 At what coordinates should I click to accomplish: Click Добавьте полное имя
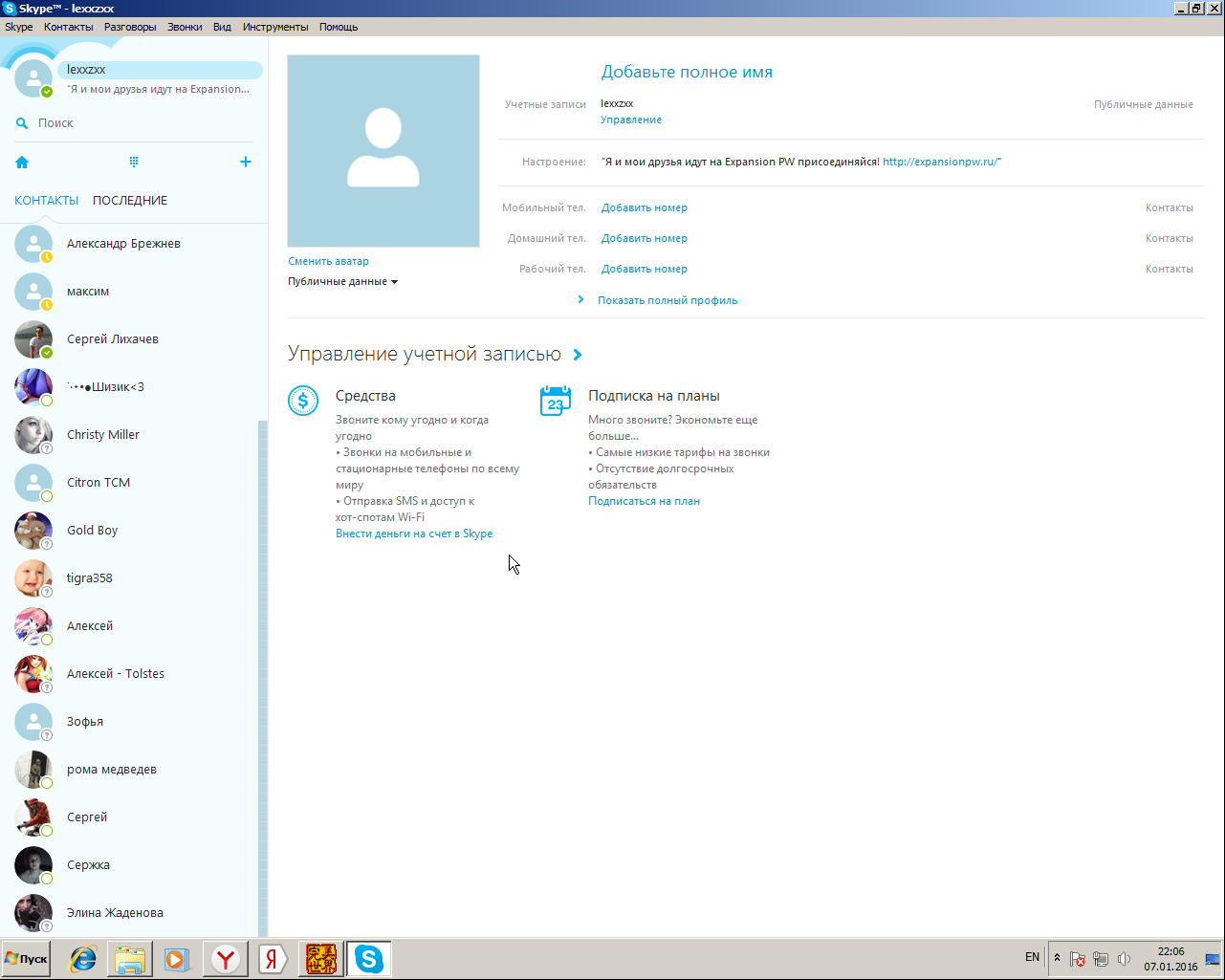pos(687,72)
